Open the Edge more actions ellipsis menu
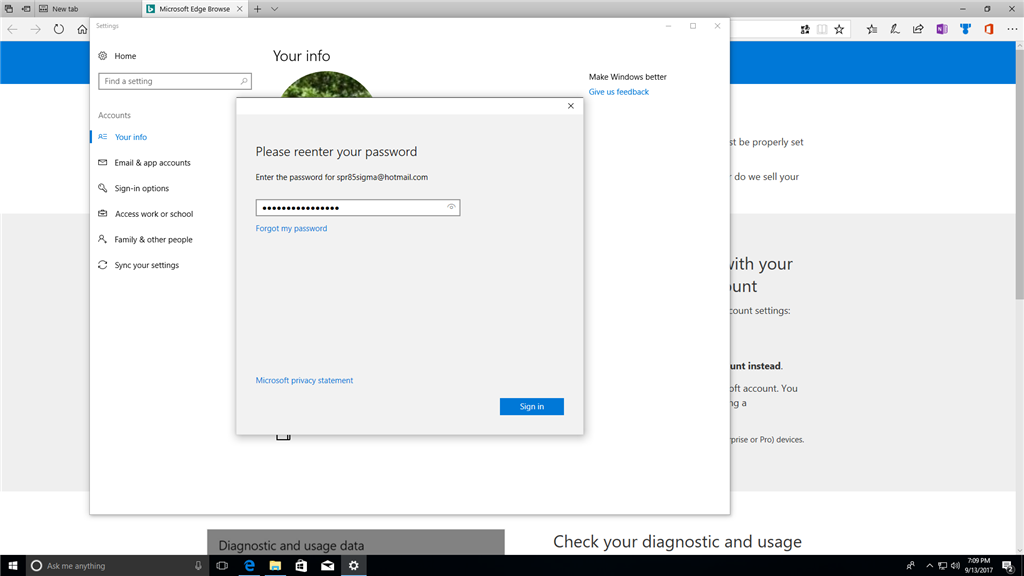 coord(1012,29)
